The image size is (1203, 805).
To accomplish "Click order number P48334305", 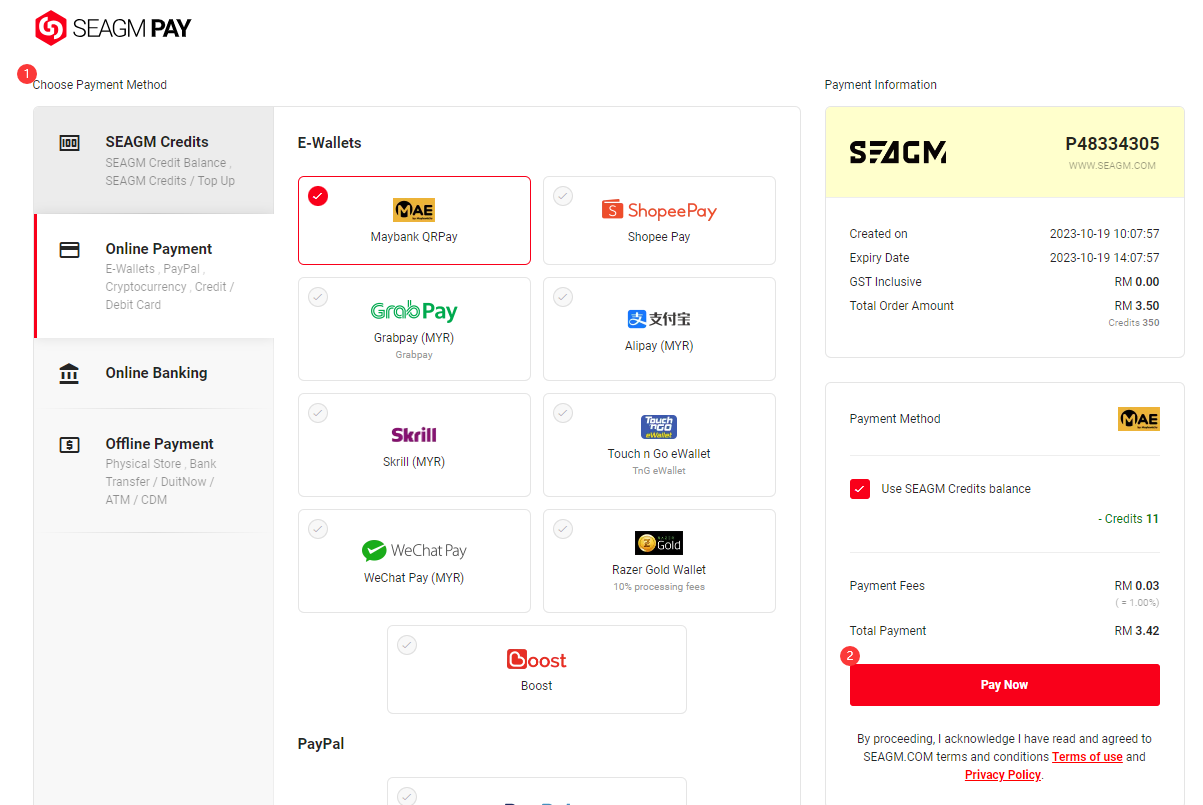I will 1113,144.
